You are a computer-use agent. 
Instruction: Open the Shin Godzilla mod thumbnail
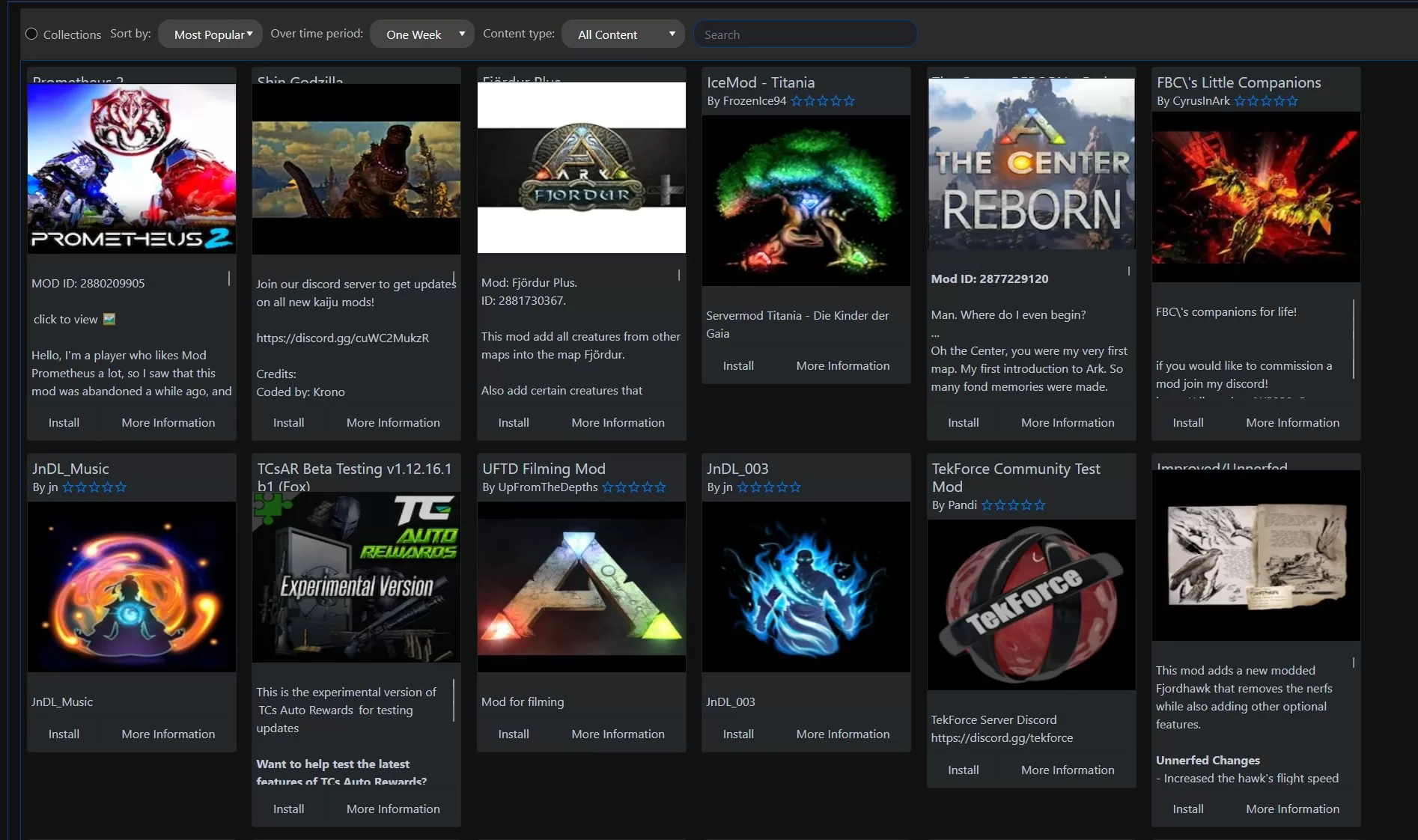click(356, 169)
